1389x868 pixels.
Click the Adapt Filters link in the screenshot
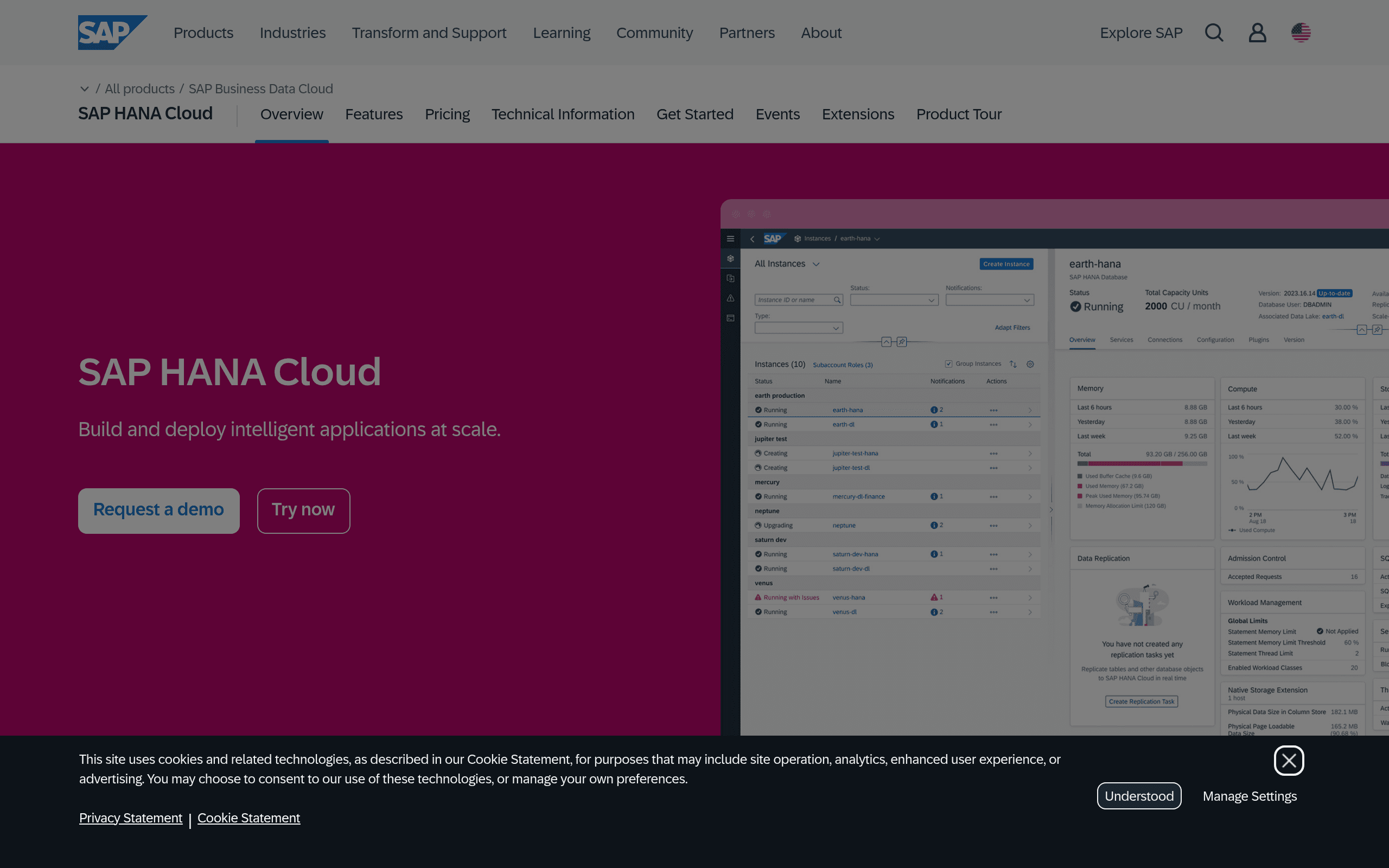click(x=1012, y=328)
